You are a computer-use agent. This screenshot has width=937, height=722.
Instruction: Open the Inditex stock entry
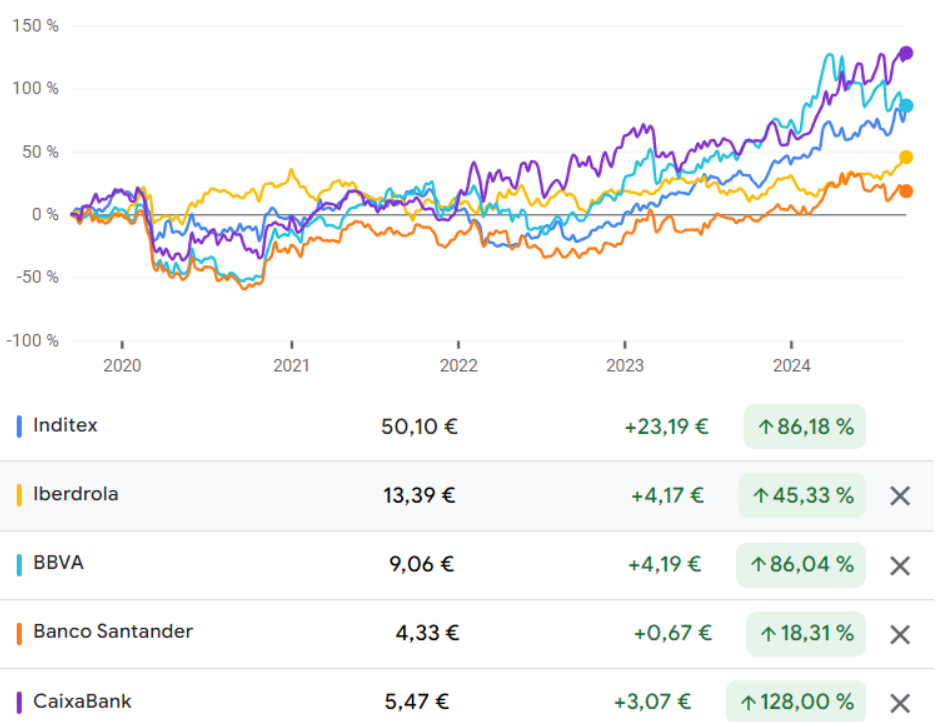point(65,426)
